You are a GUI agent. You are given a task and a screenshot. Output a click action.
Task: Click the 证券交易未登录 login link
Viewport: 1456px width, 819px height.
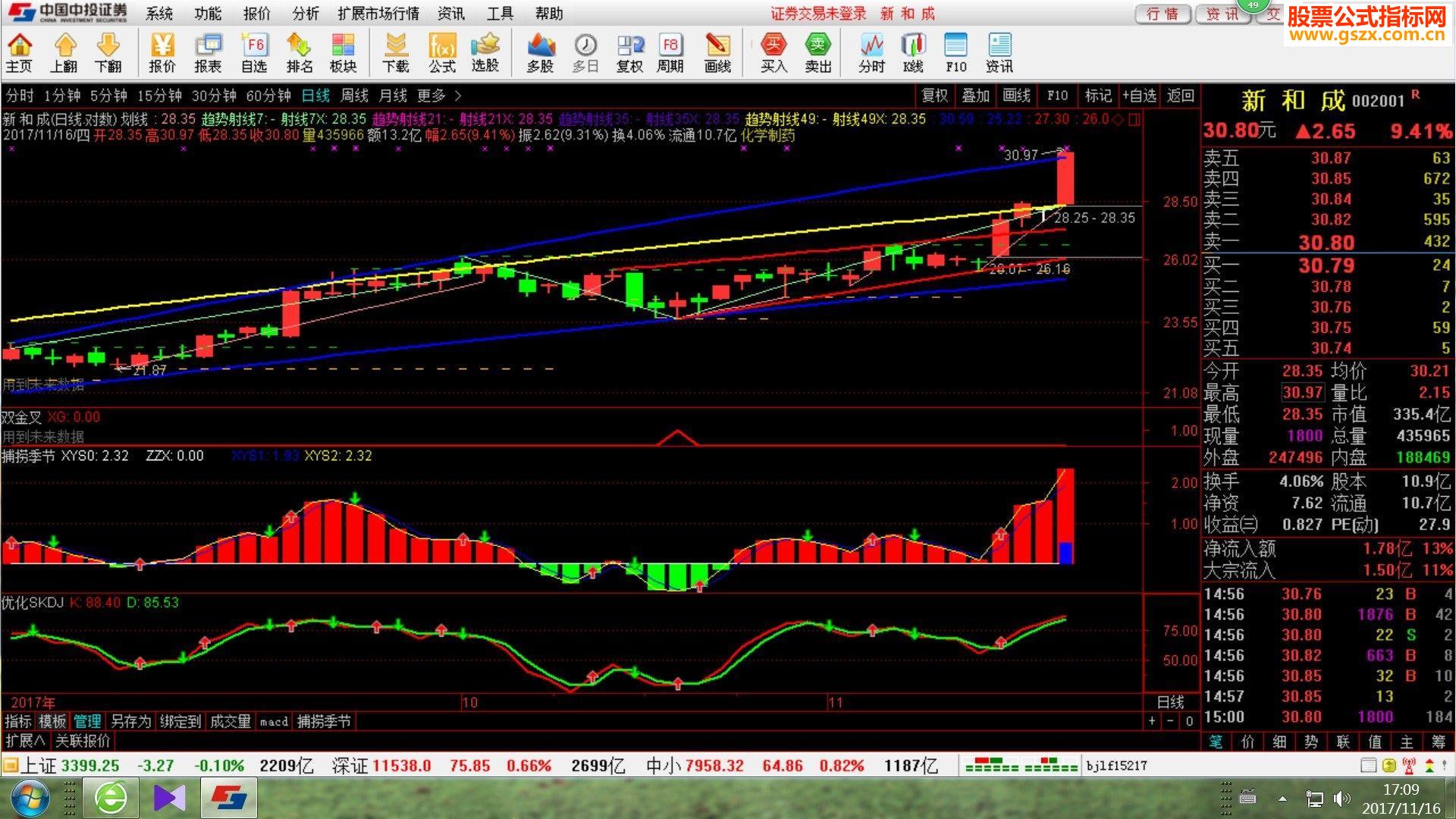pos(818,14)
